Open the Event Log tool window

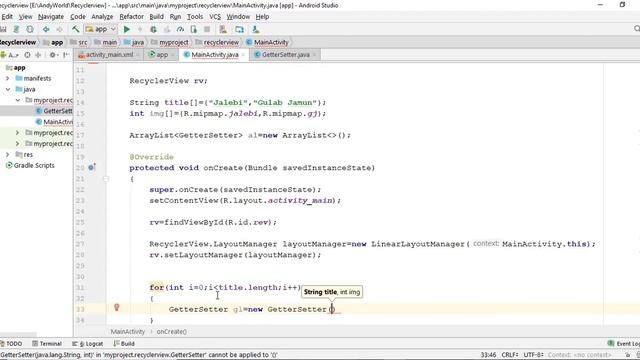(x=623, y=344)
